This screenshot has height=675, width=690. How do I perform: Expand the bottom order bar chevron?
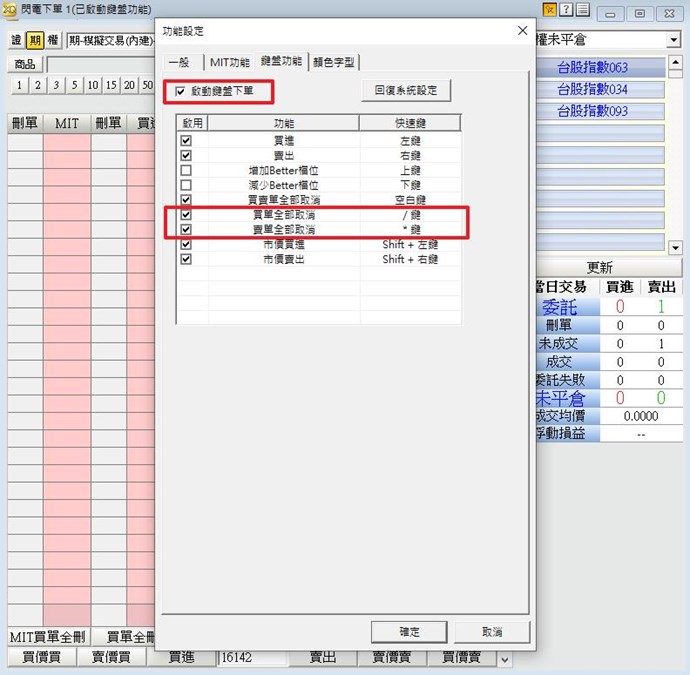pos(504,659)
